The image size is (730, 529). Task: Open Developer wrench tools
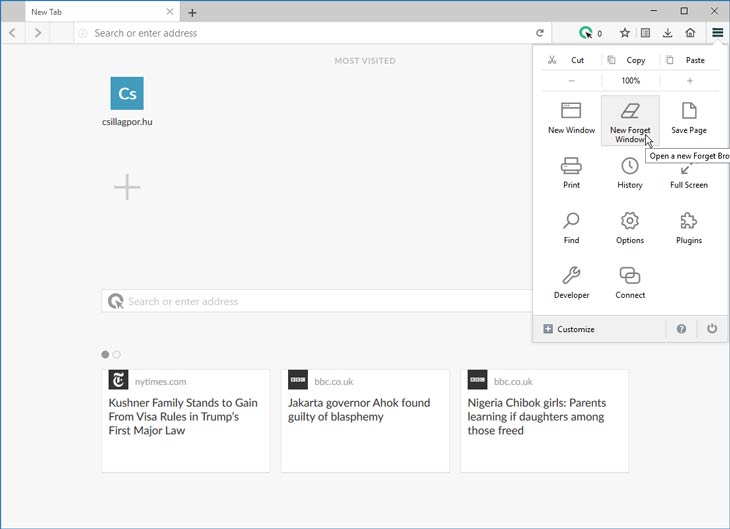click(571, 283)
